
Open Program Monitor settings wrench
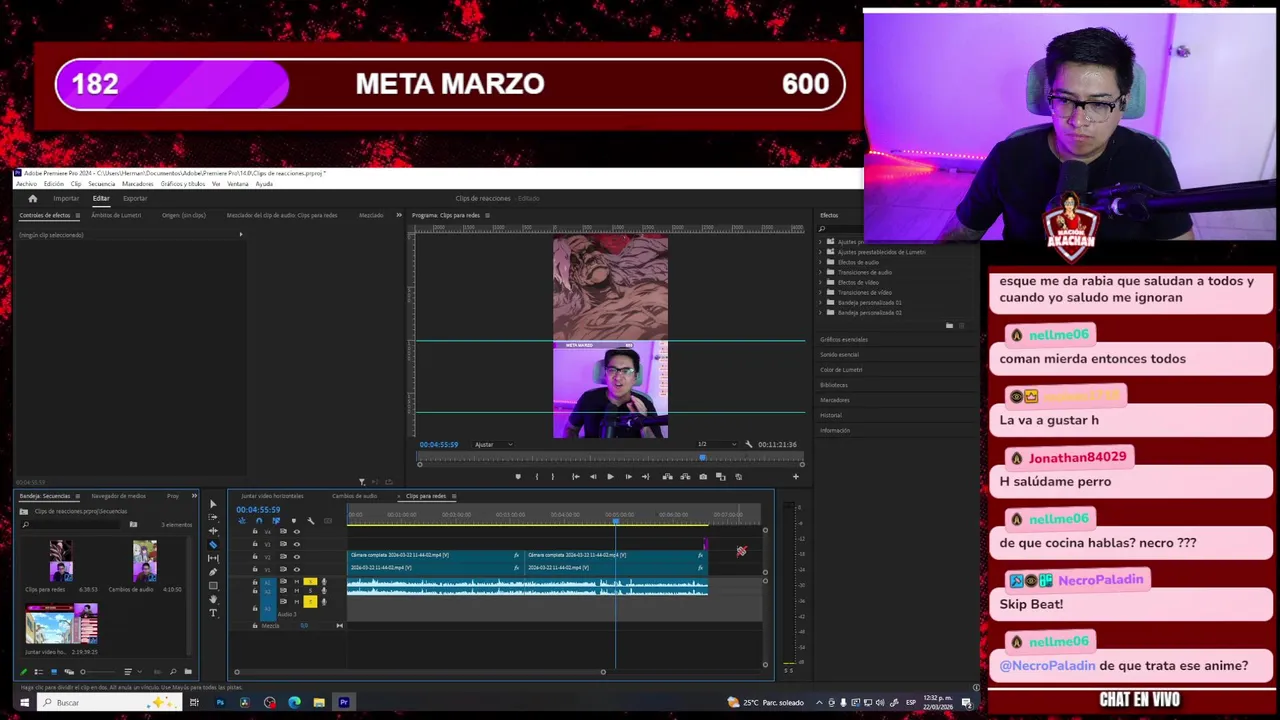click(x=748, y=444)
